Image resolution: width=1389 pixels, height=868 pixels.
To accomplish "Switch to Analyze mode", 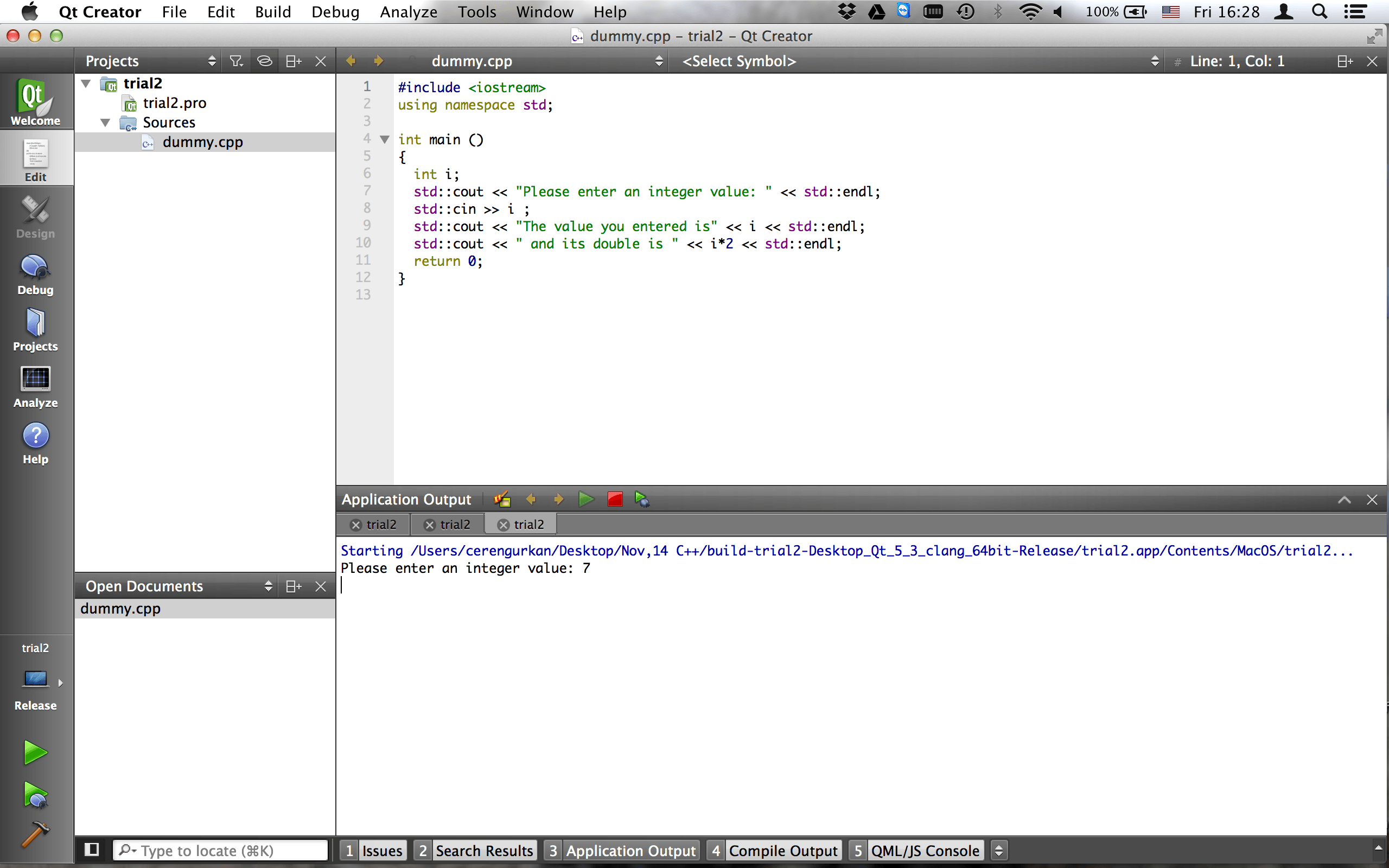I will pos(35,387).
